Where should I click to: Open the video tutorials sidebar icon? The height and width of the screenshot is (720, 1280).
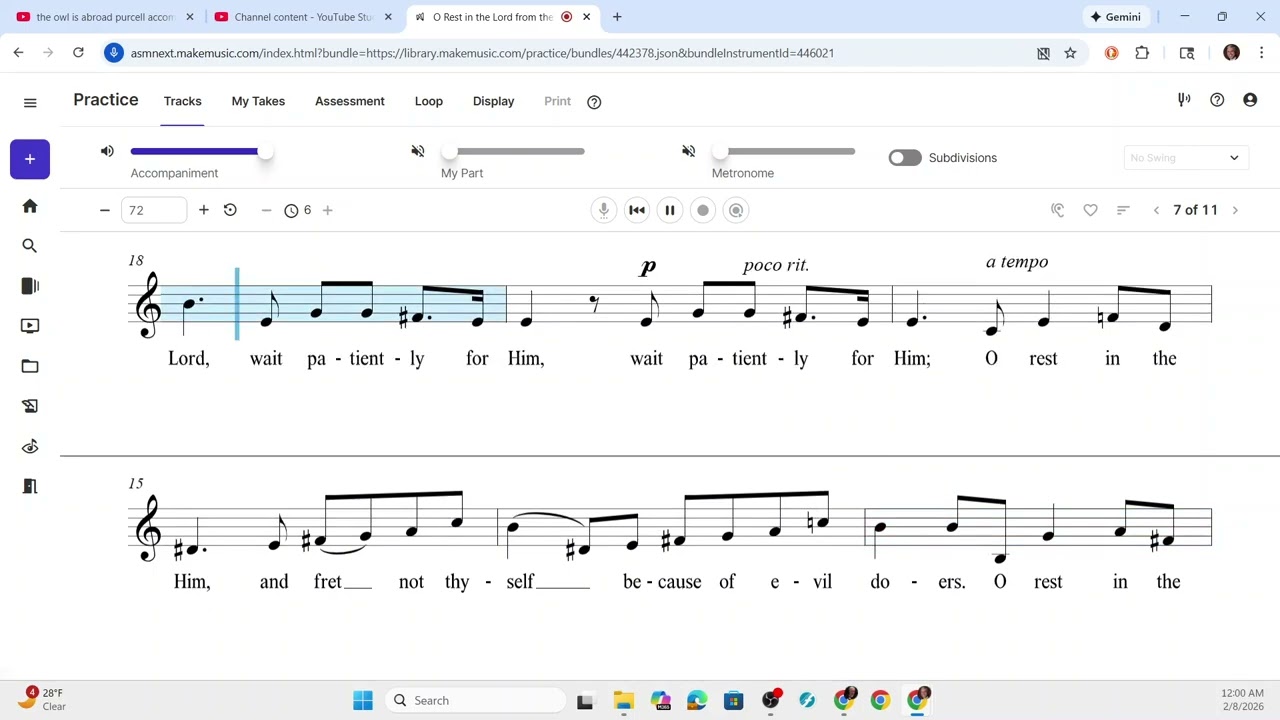(30, 326)
